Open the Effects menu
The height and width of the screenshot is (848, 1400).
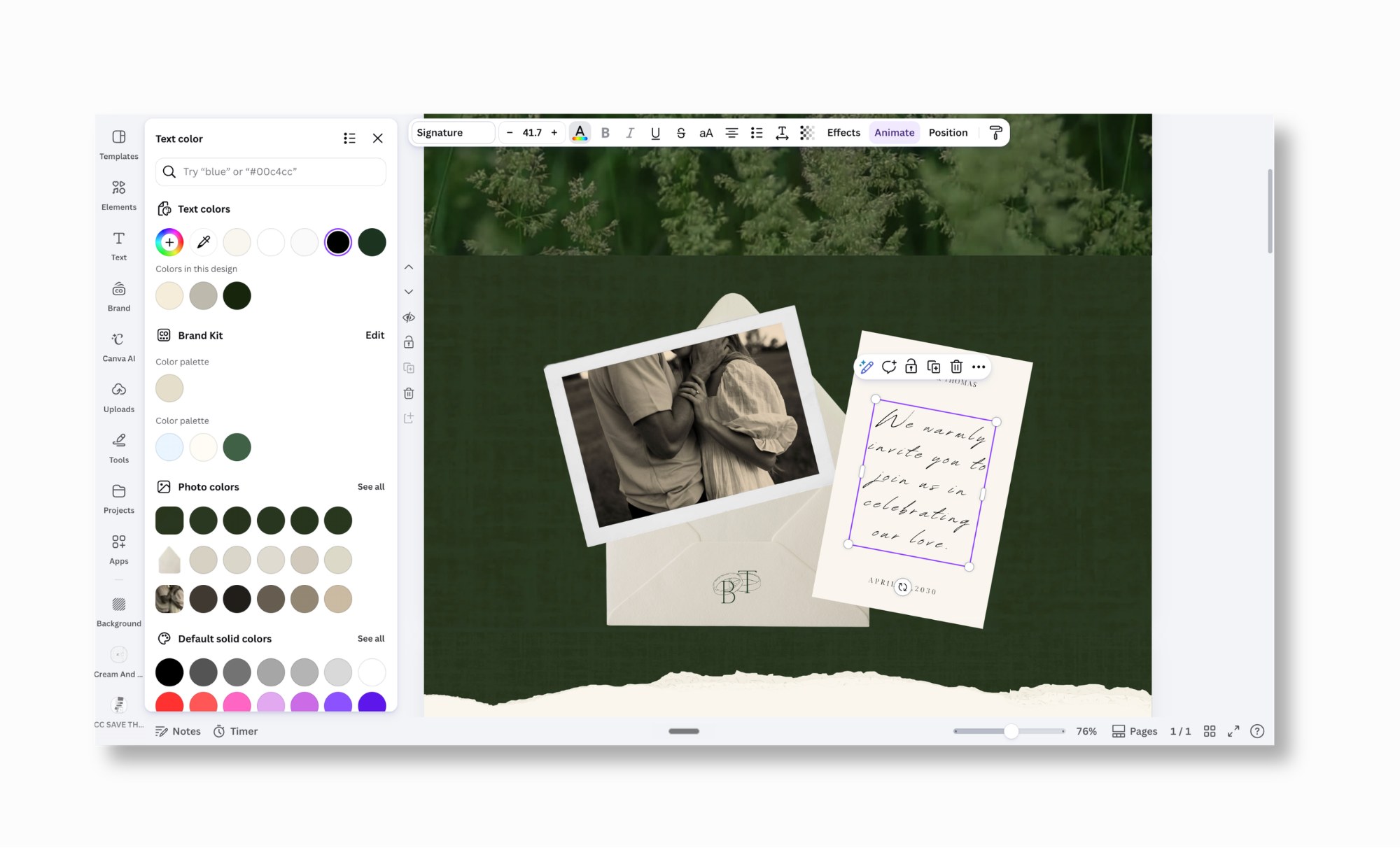pyautogui.click(x=843, y=133)
